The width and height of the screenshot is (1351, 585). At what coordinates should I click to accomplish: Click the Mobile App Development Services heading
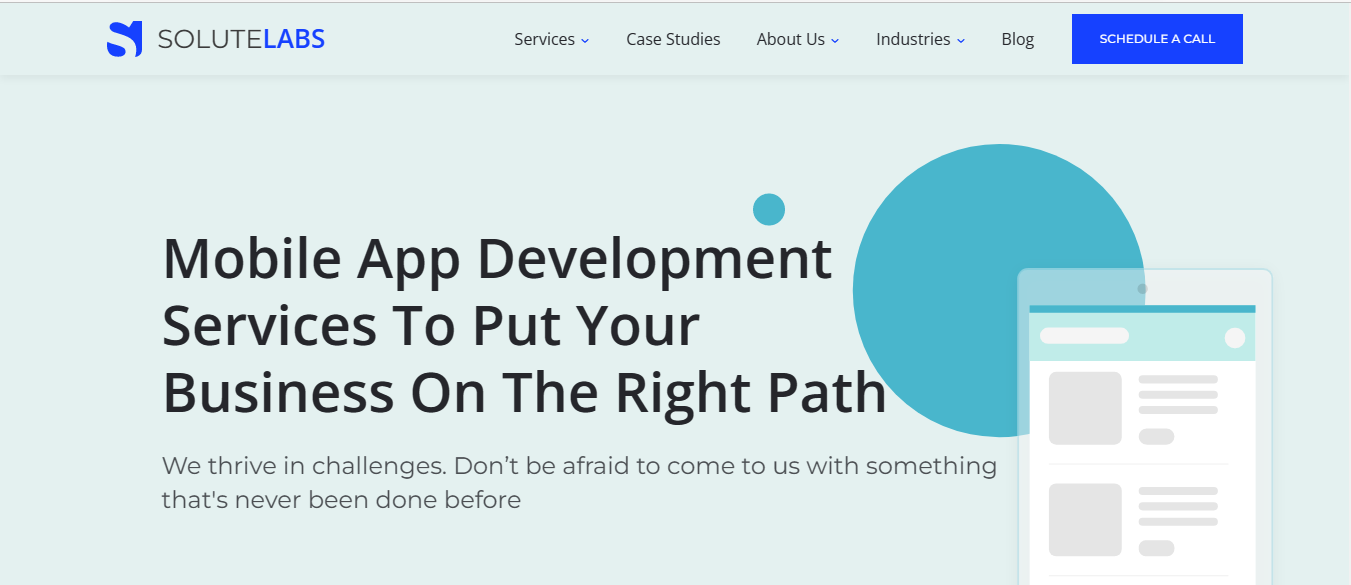[x=524, y=326]
